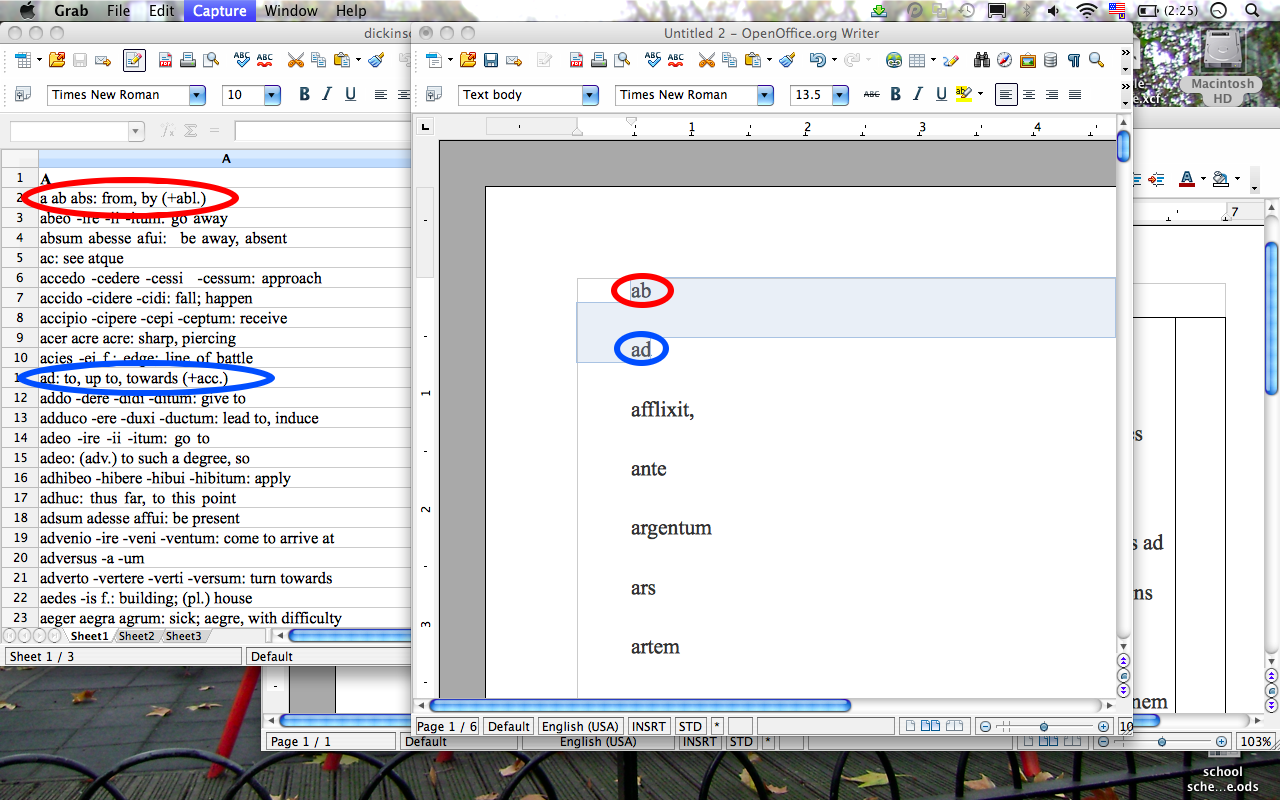Click the Find & Replace binoculars icon in Writer
Viewport: 1280px width, 800px height.
tap(982, 60)
